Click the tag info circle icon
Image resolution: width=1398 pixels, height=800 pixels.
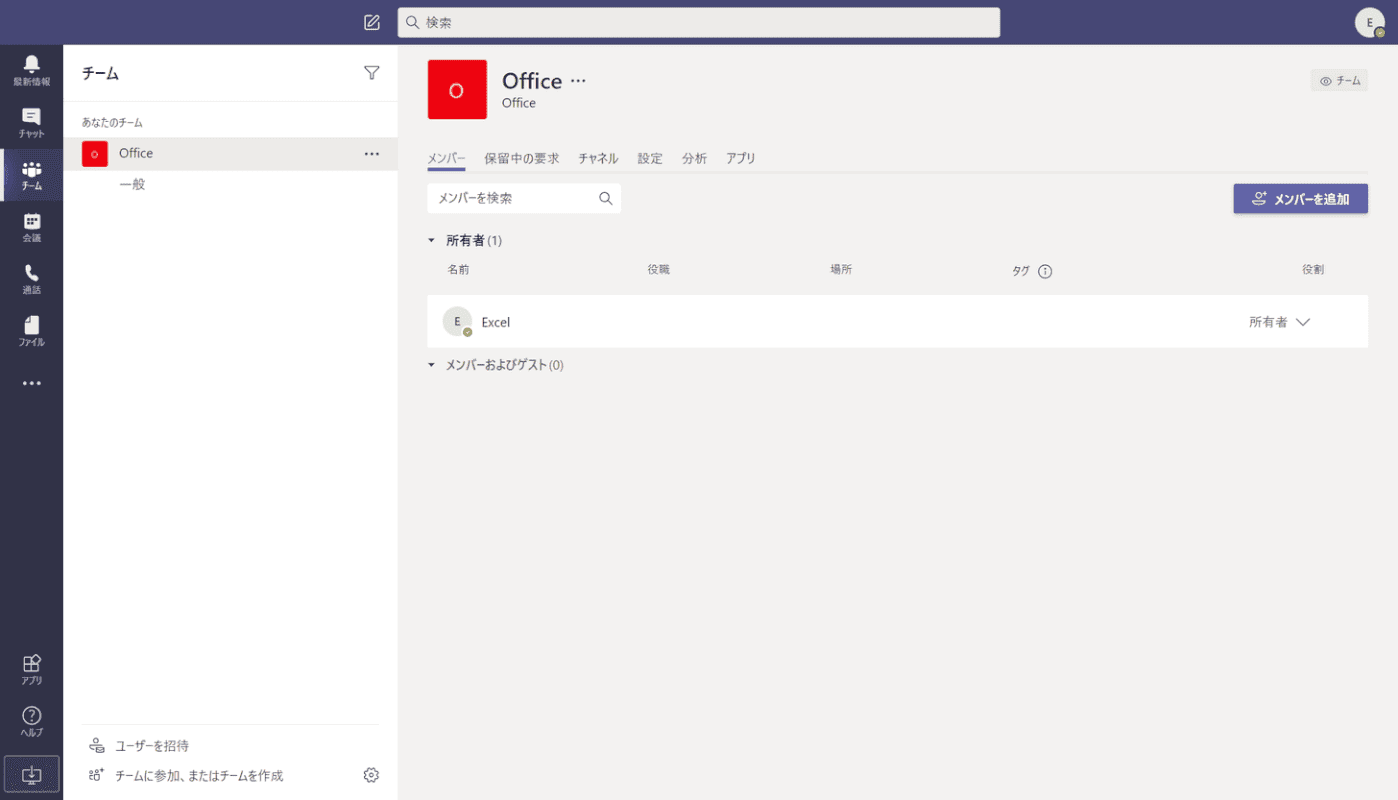click(x=1045, y=271)
